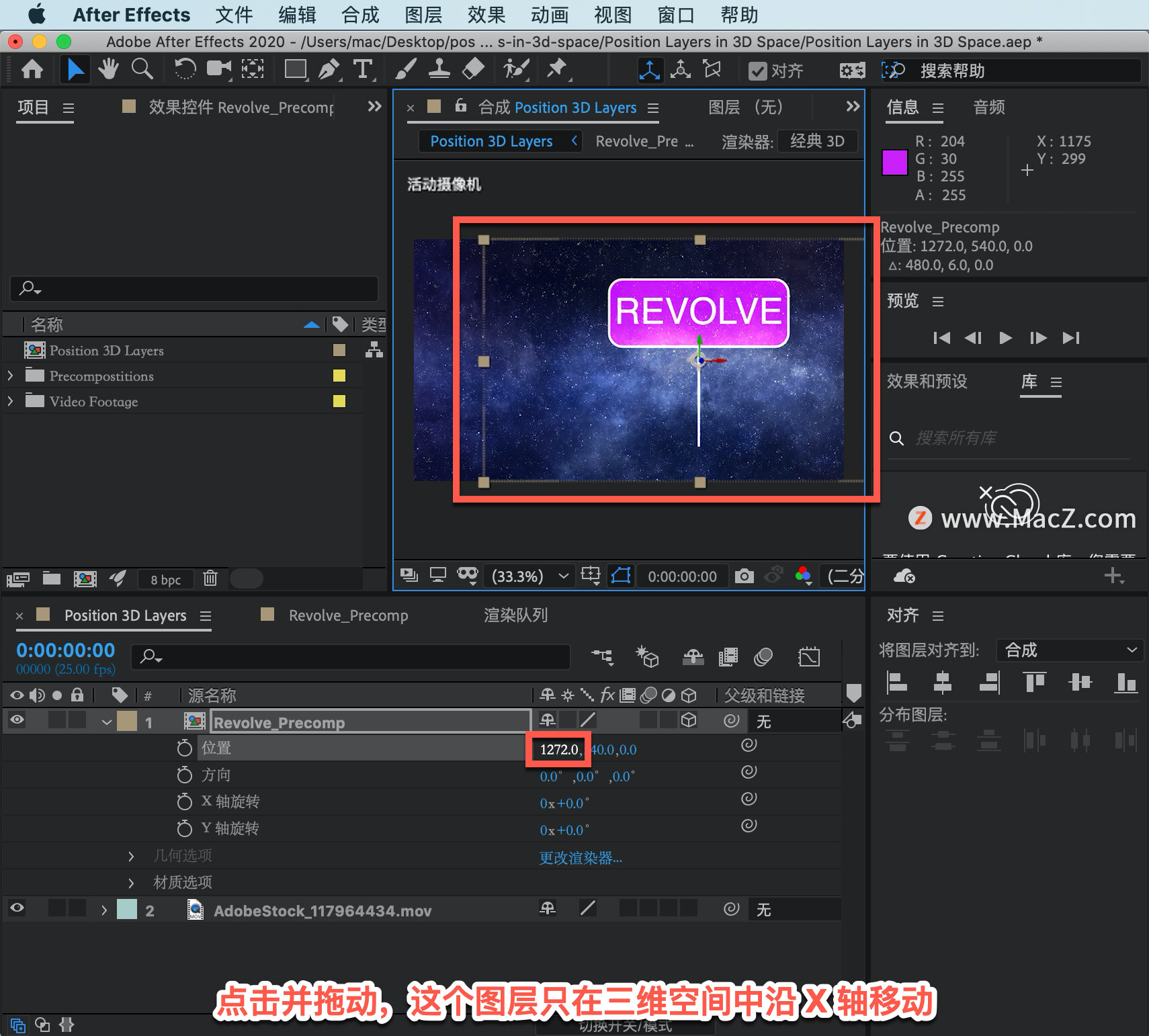Hide the AdobeStock_117964434.mov layer eye

(x=17, y=908)
